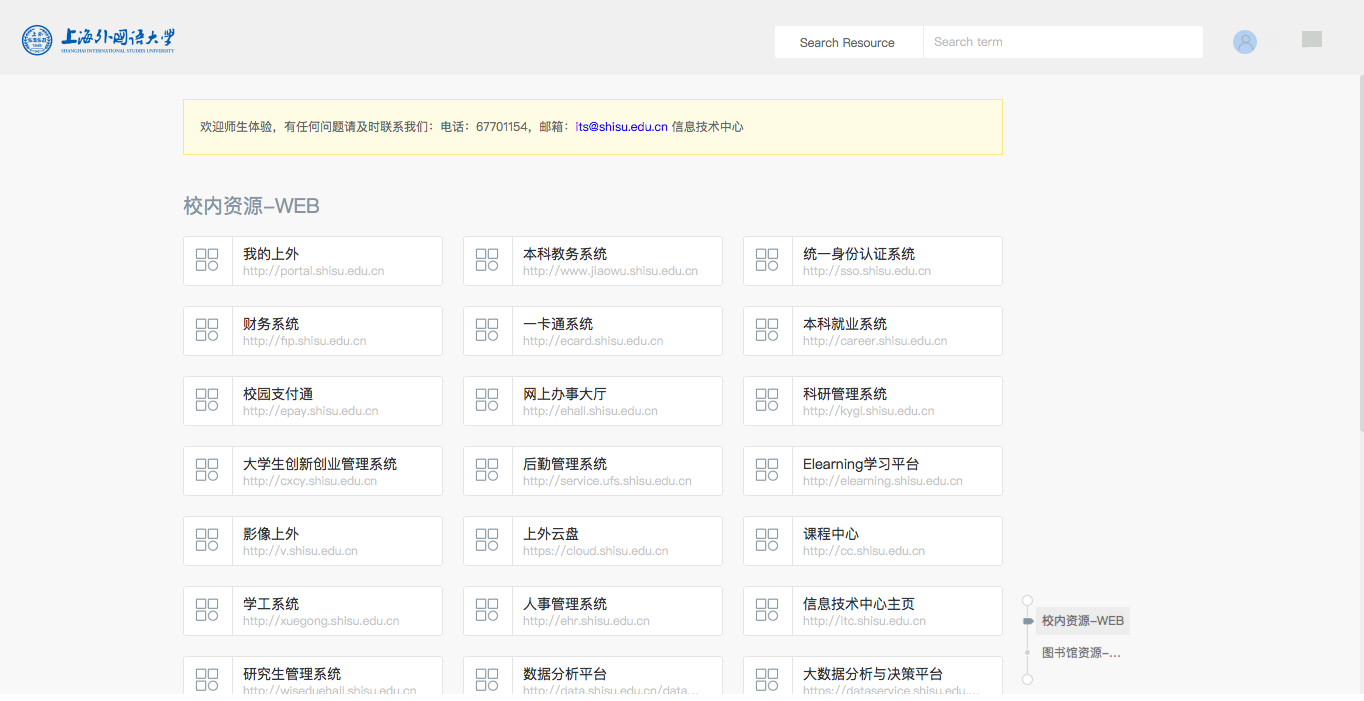Open 网上办事大厅 resource card
Screen dimensions: 1364x701
pyautogui.click(x=592, y=401)
